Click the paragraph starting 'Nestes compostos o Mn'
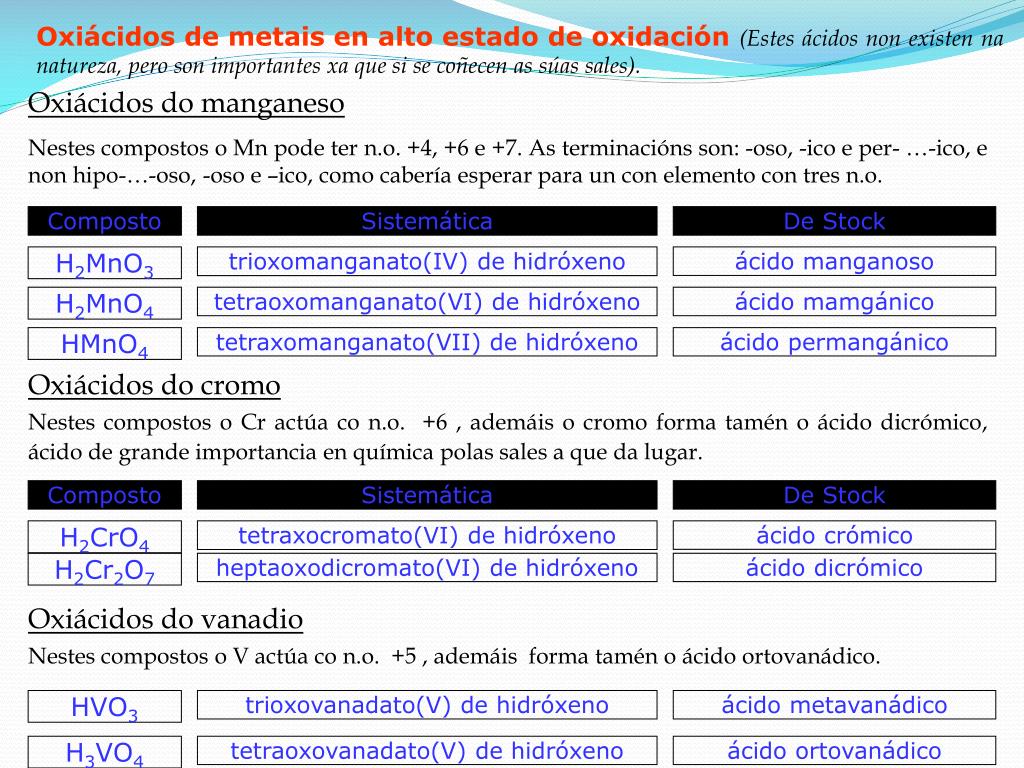1024x768 pixels. [507, 162]
